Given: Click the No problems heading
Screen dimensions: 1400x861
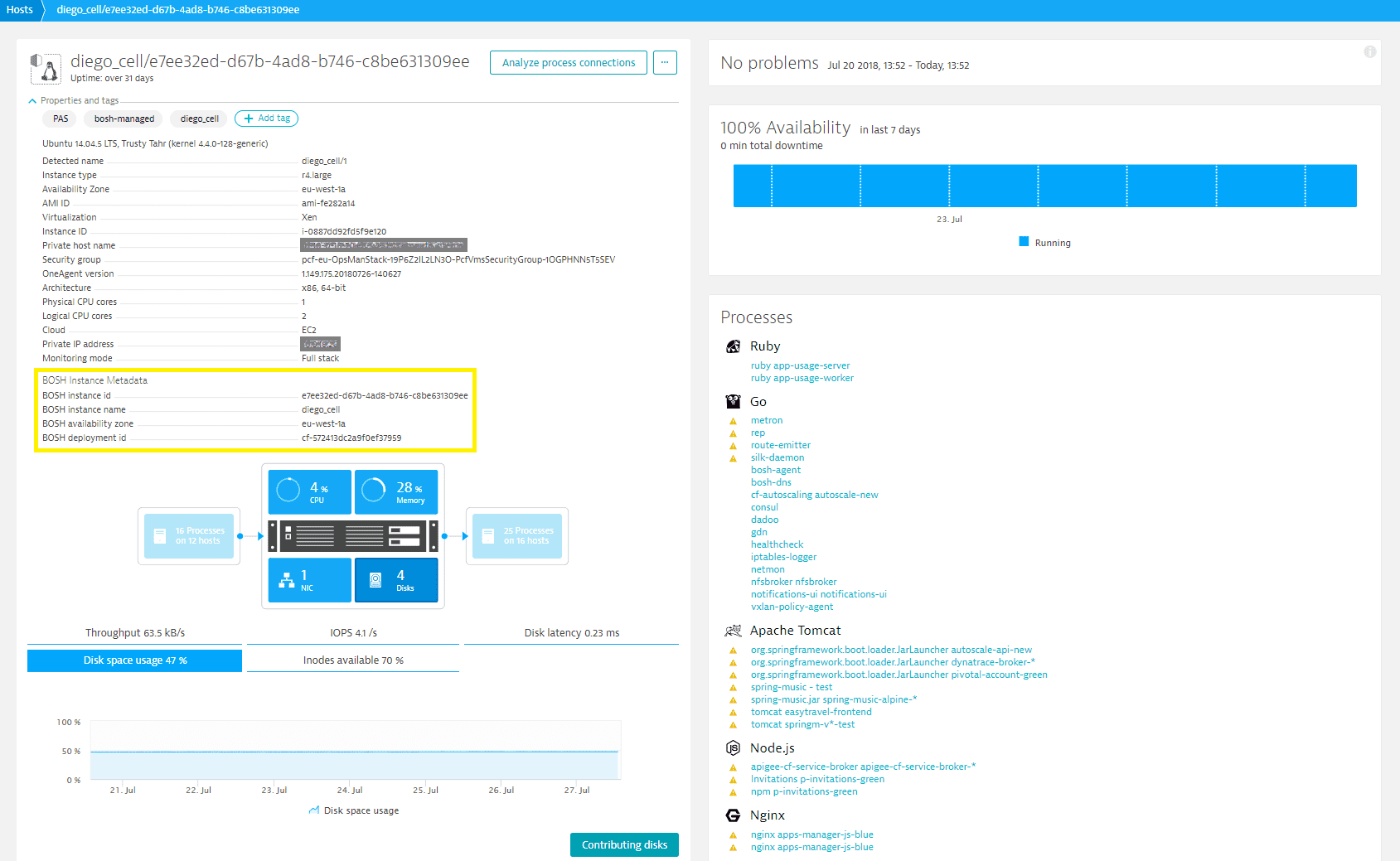Looking at the screenshot, I should pyautogui.click(x=769, y=63).
